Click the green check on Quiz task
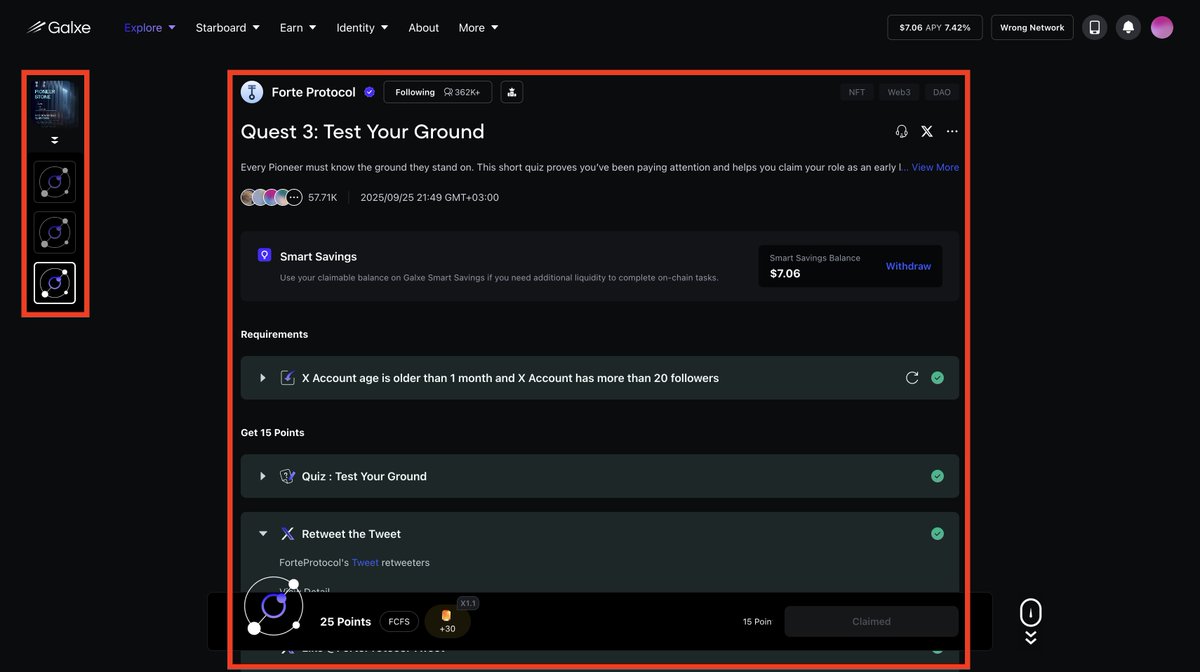This screenshot has width=1200, height=672. pos(937,476)
